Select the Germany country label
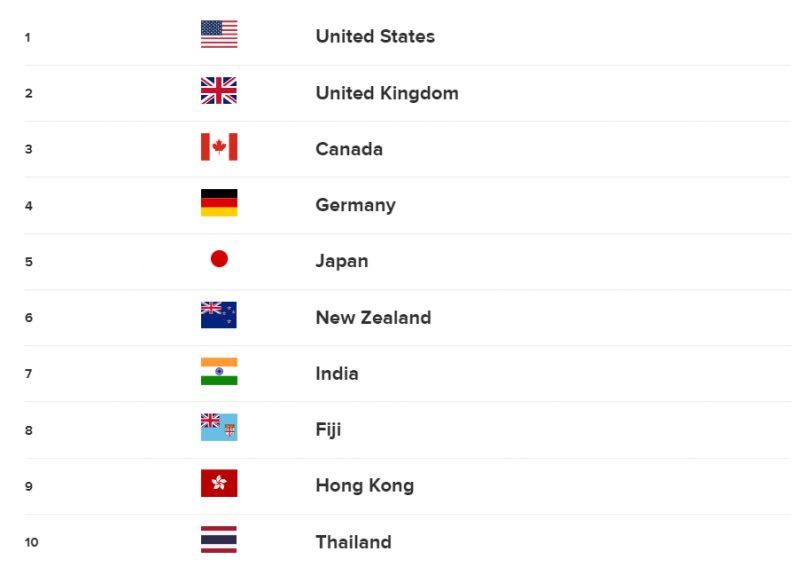Screen dimensions: 800x575 tap(356, 205)
